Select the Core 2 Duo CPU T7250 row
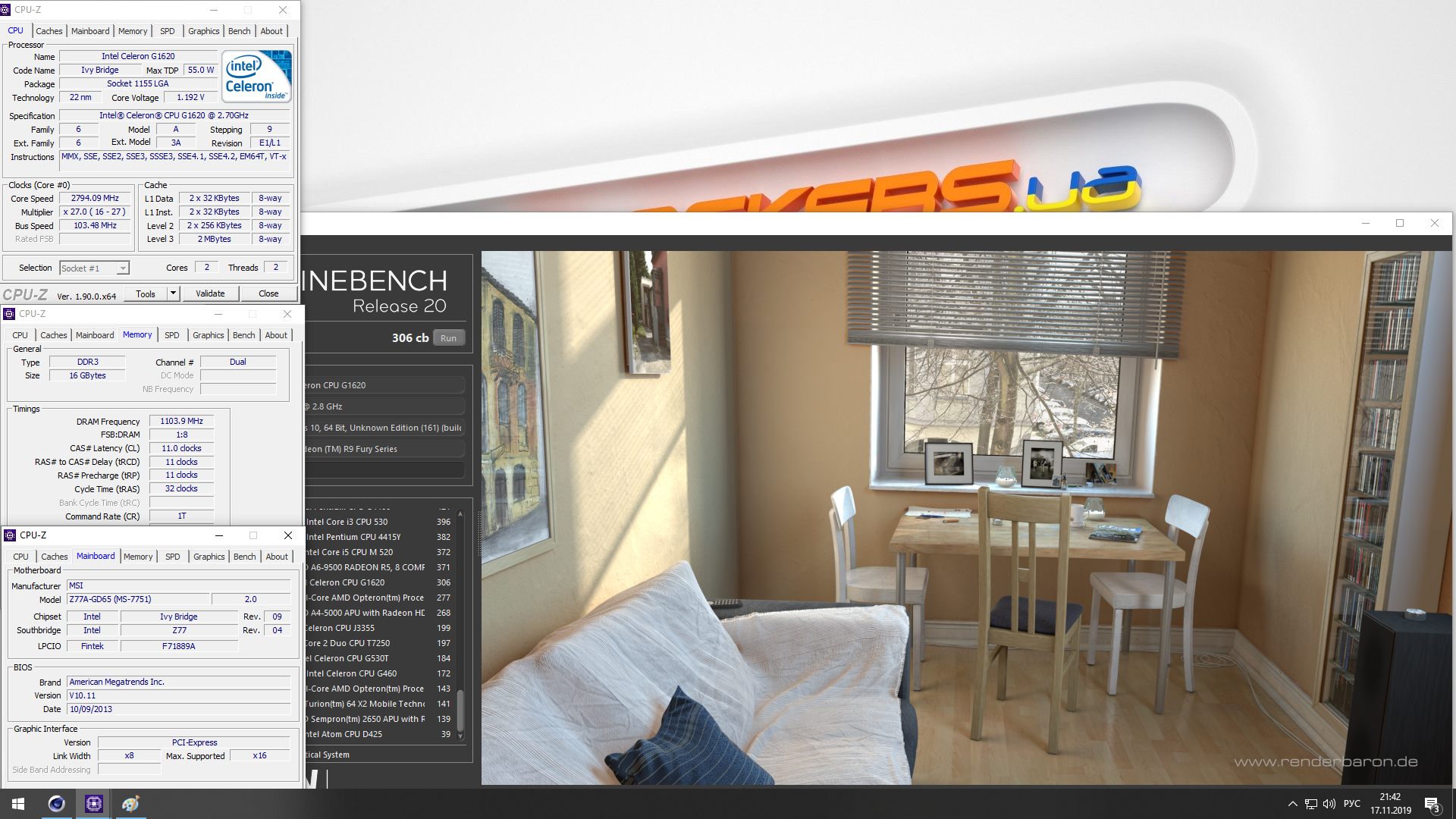This screenshot has width=1456, height=819. pos(378,643)
